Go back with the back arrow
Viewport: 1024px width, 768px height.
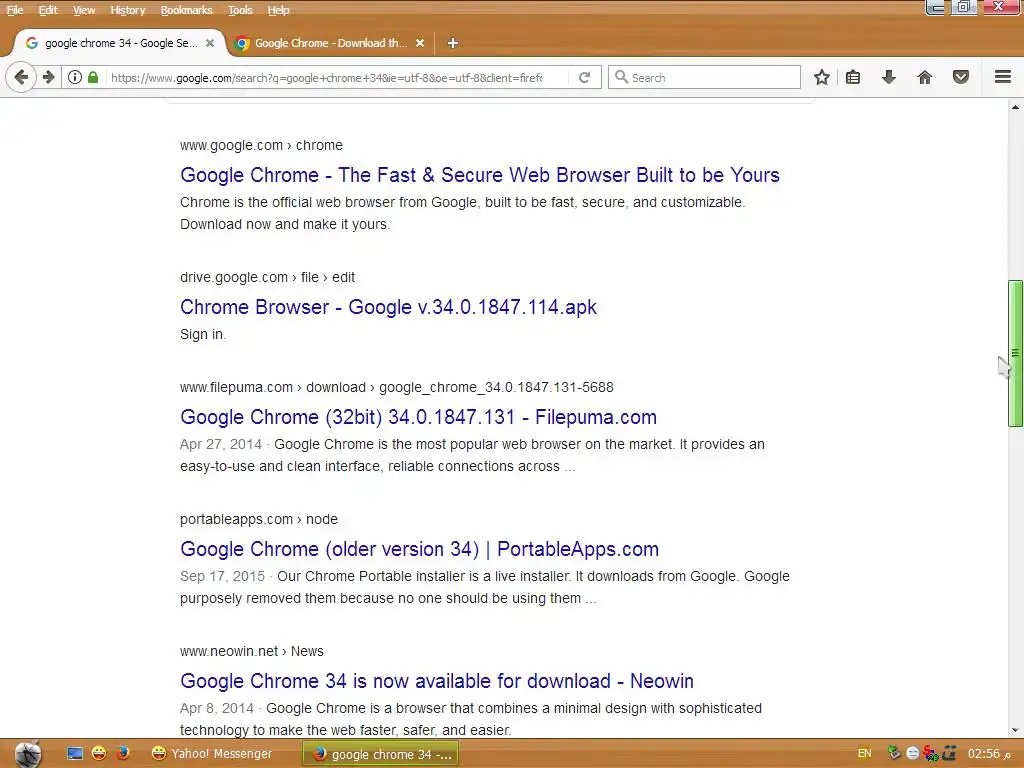21,77
